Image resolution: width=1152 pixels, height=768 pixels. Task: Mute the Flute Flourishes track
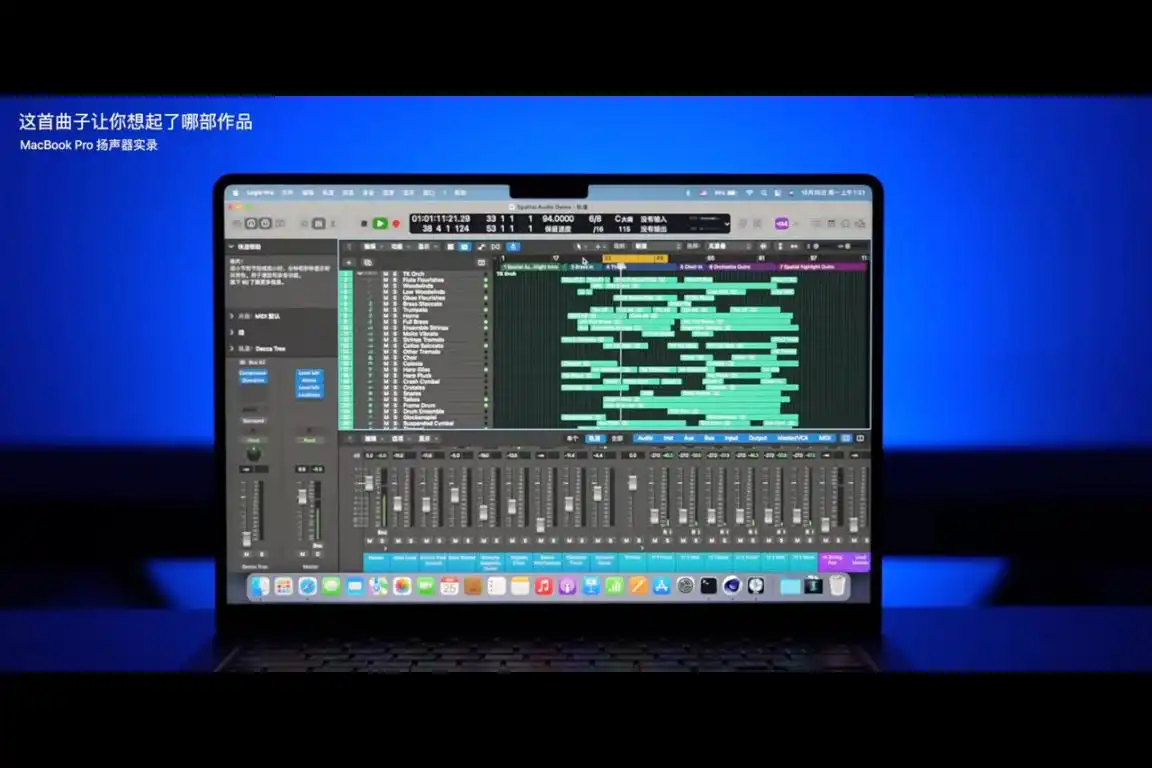[386, 280]
